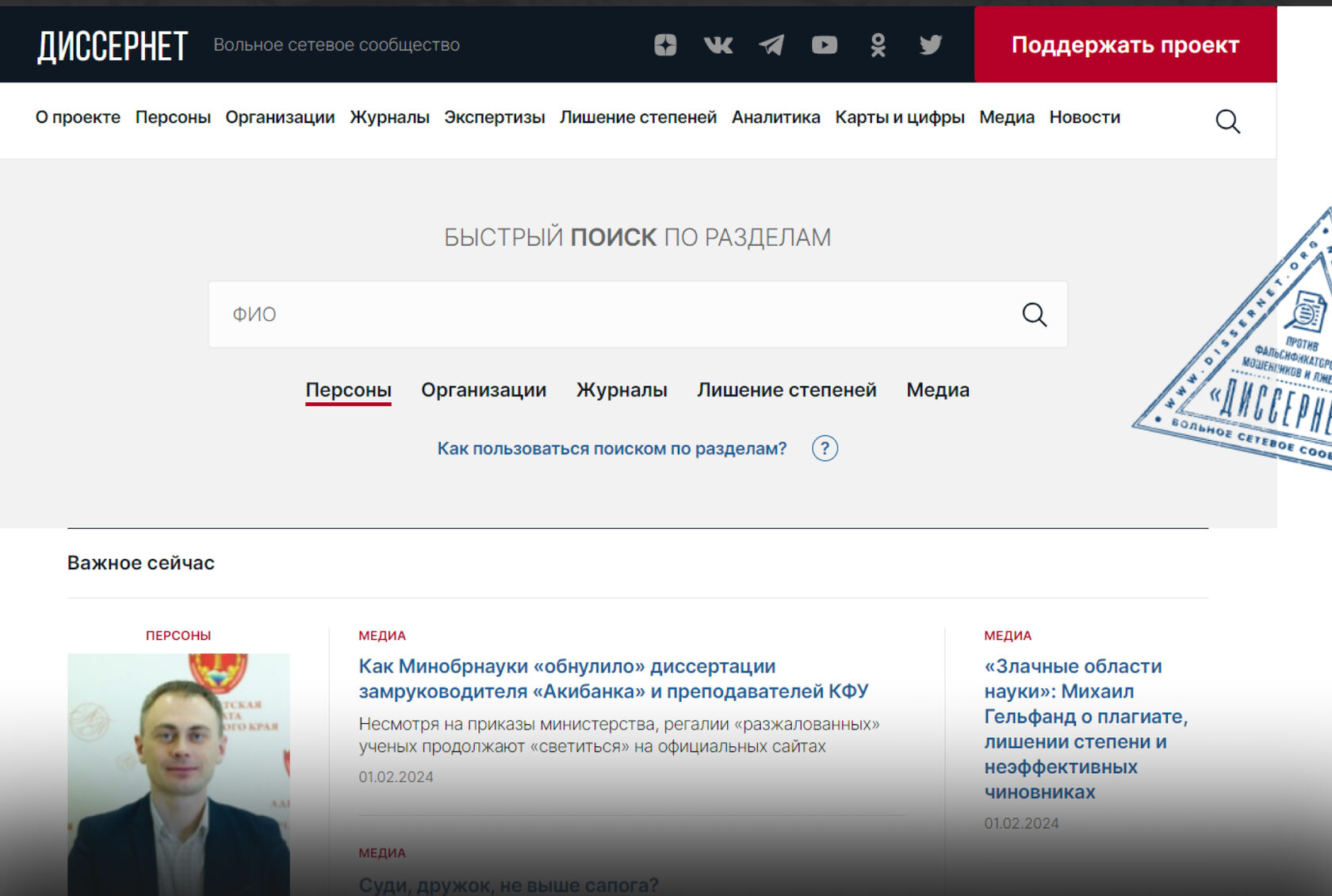The height and width of the screenshot is (896, 1332).
Task: Click the Поддержать проект button
Action: [1125, 44]
